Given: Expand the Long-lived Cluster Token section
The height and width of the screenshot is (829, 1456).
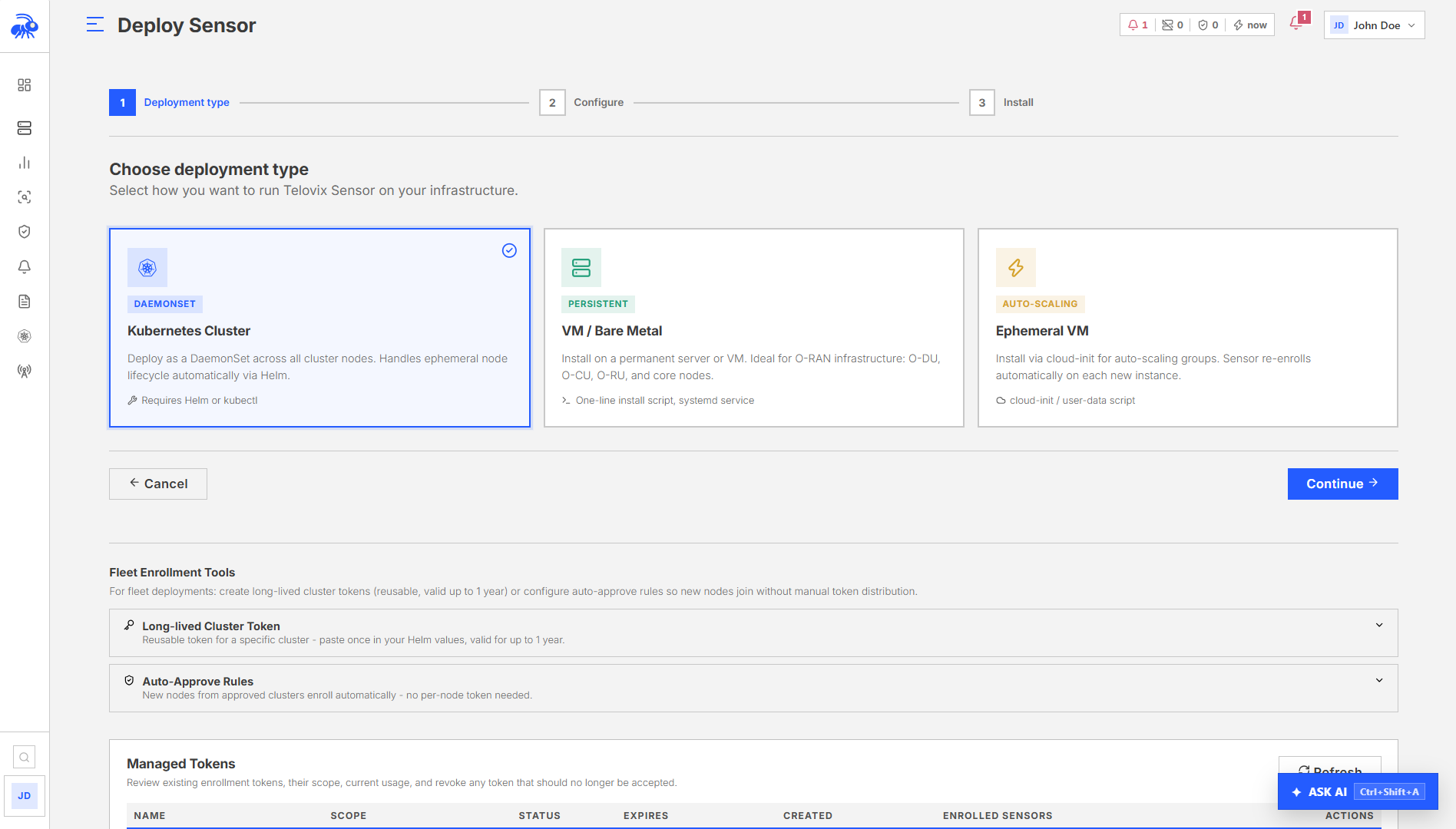Looking at the screenshot, I should pos(753,632).
